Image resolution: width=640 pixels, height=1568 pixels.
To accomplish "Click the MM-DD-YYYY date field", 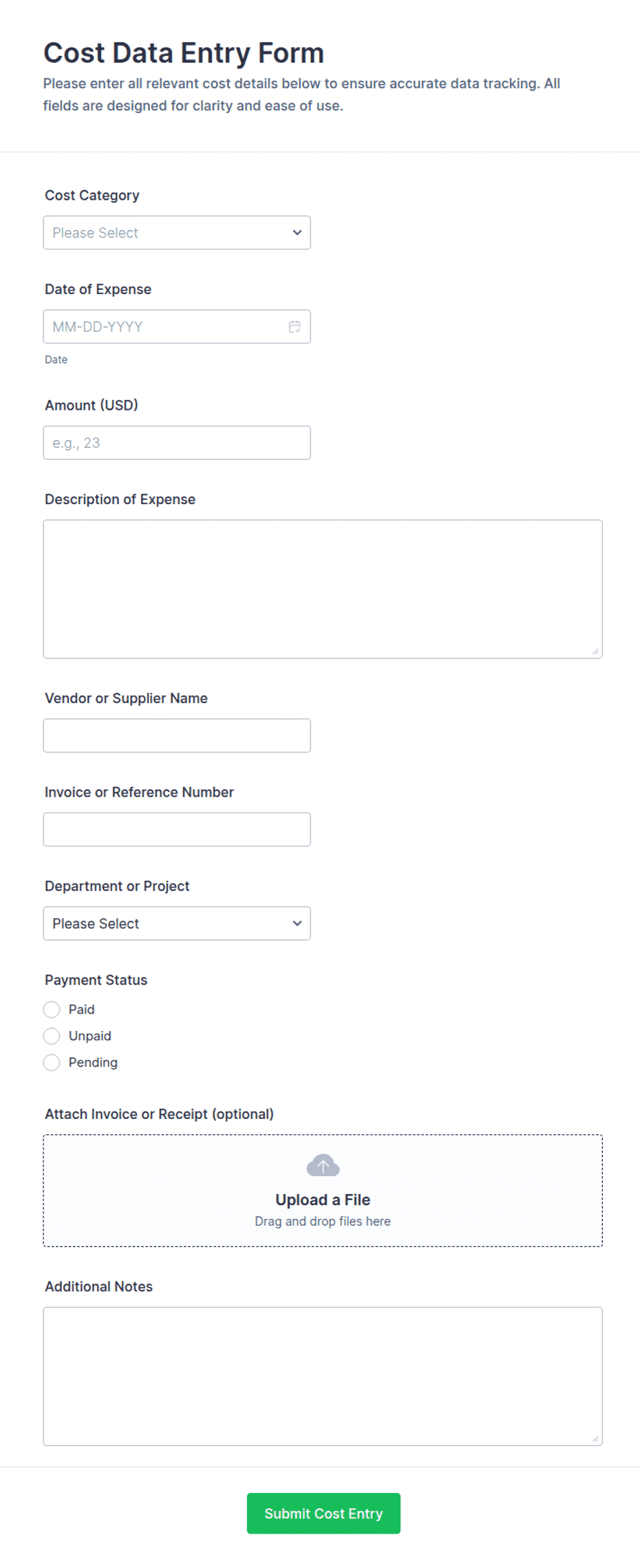I will point(177,326).
